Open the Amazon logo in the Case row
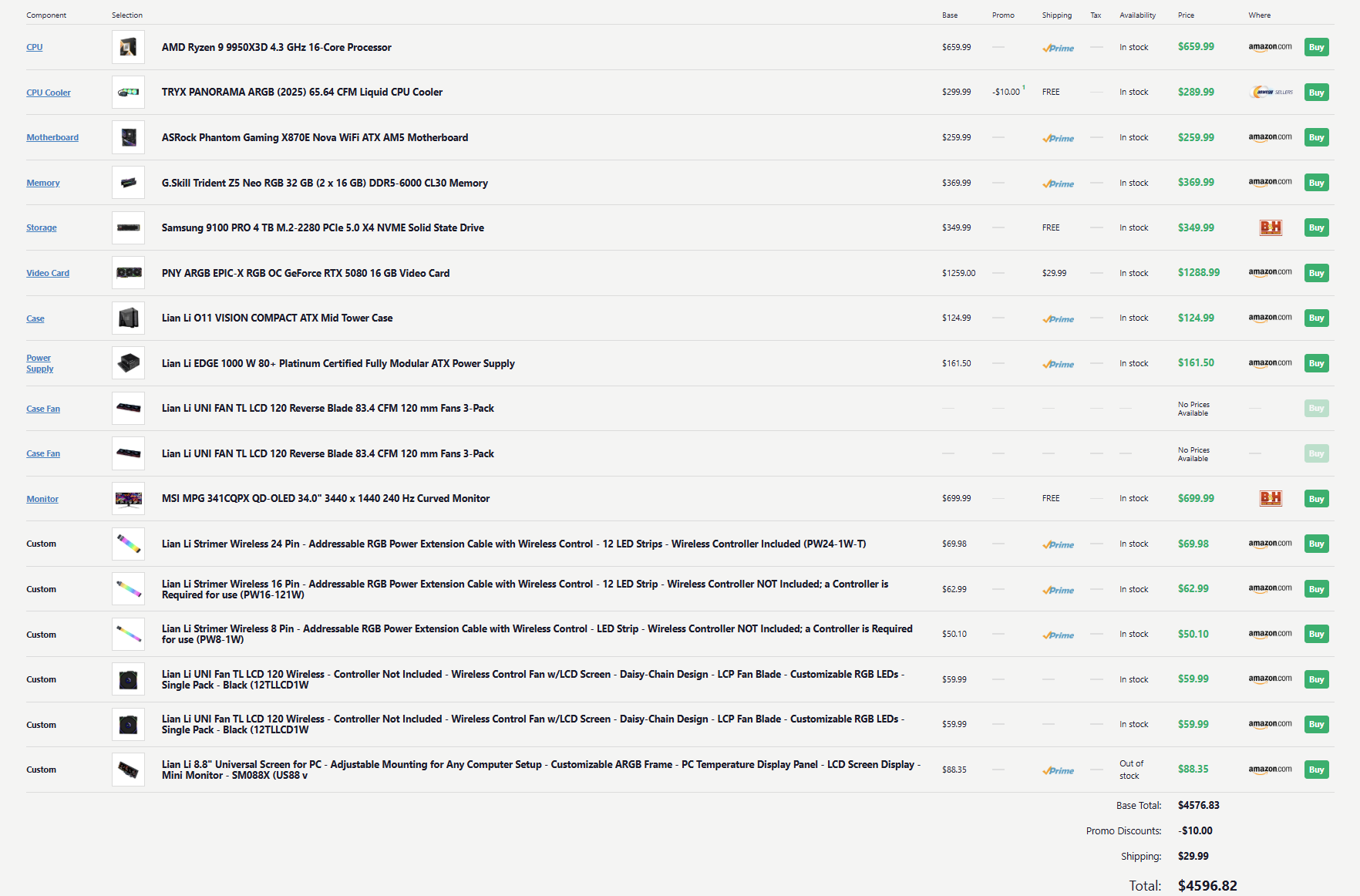This screenshot has height=896, width=1360. (1270, 318)
